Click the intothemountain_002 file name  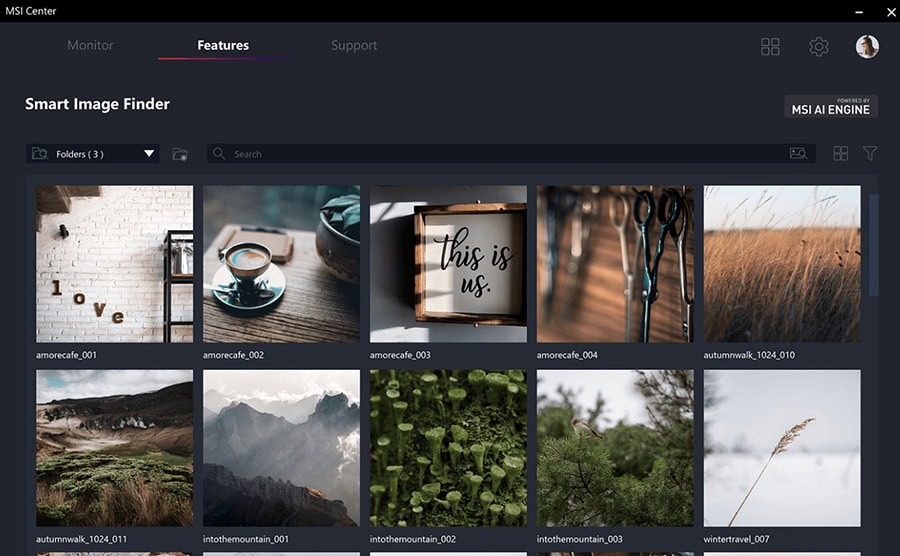(x=413, y=539)
